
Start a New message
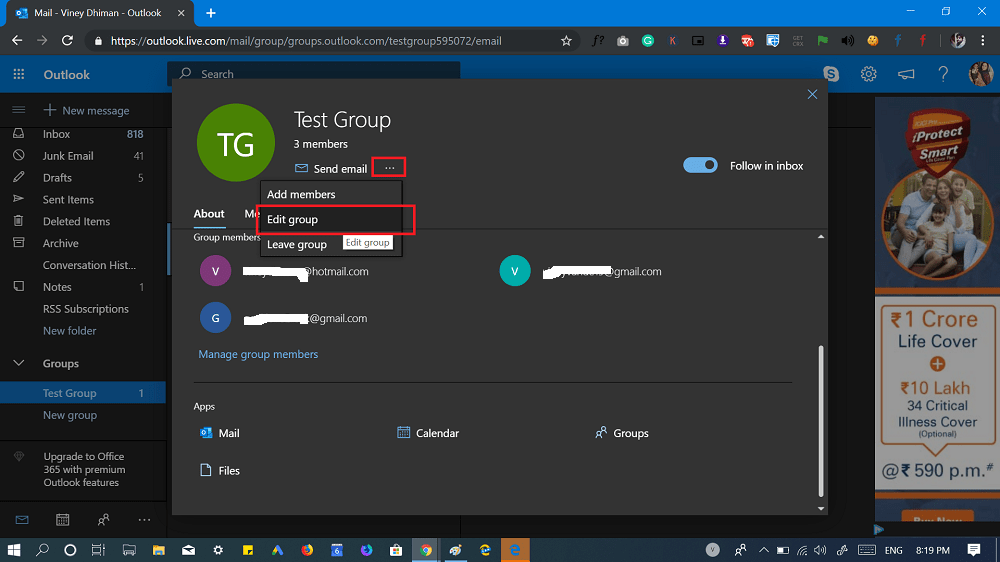coord(86,110)
